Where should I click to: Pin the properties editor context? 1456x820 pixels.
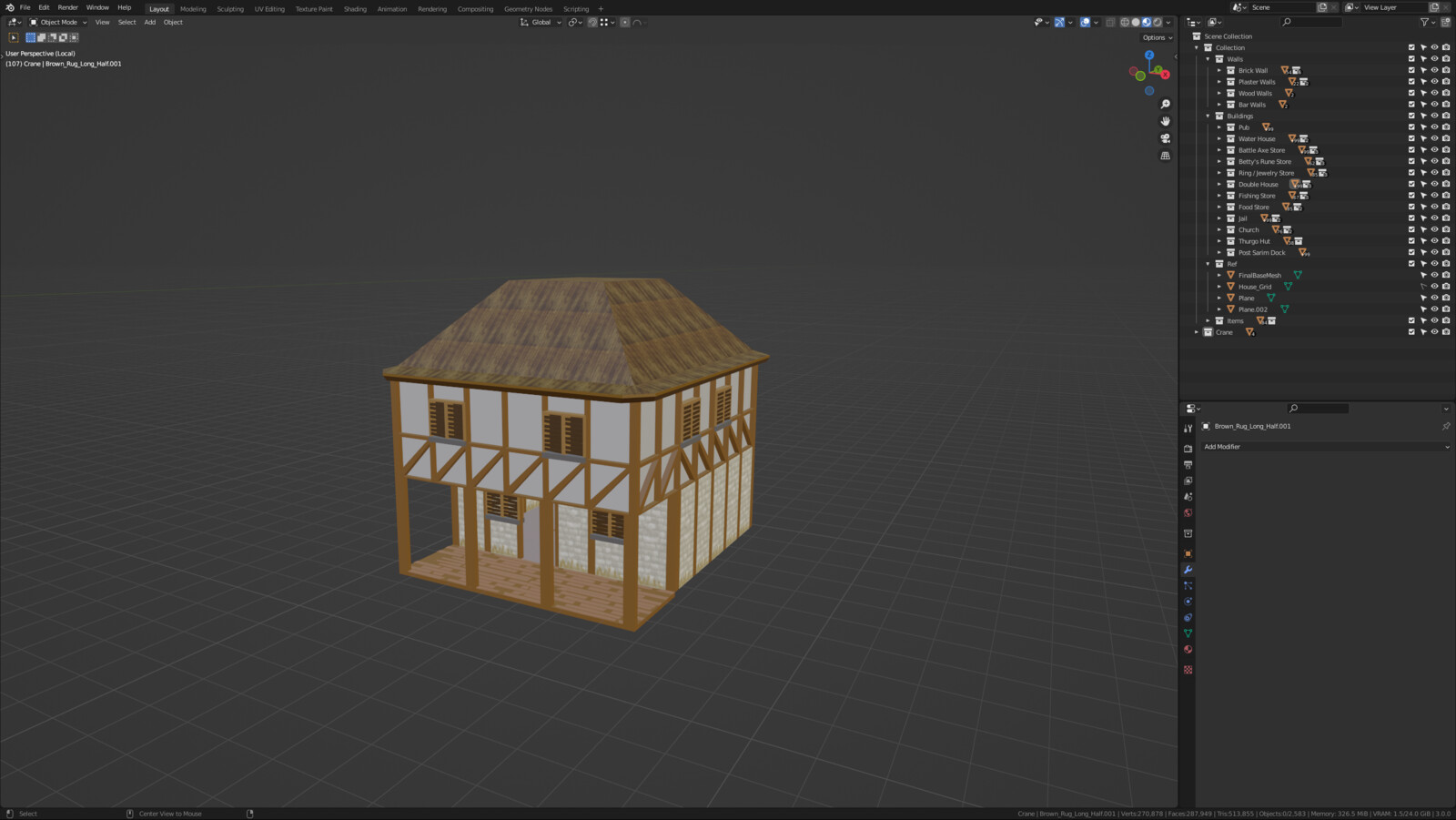(x=1446, y=426)
